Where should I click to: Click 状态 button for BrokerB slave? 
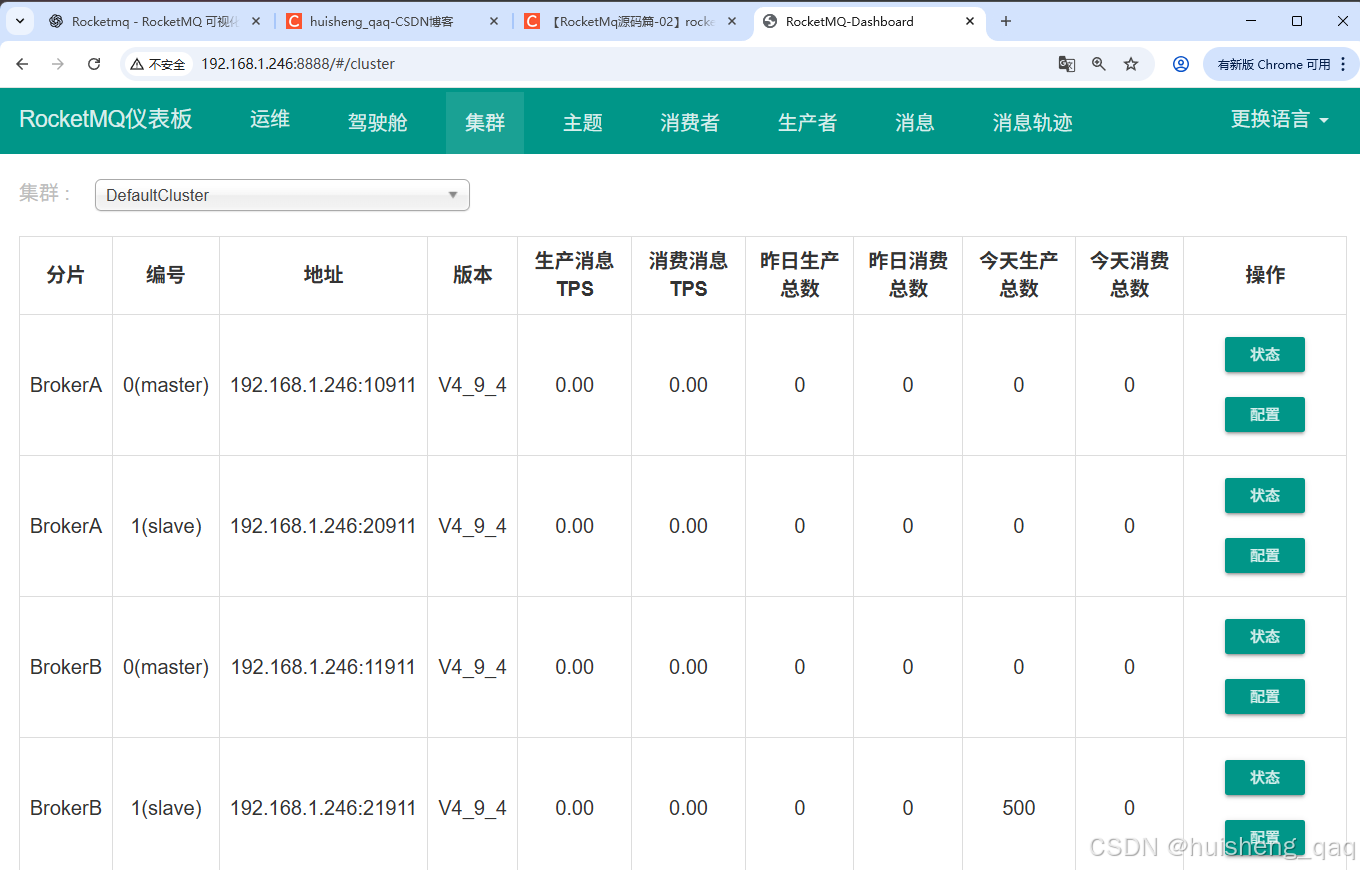[1265, 778]
